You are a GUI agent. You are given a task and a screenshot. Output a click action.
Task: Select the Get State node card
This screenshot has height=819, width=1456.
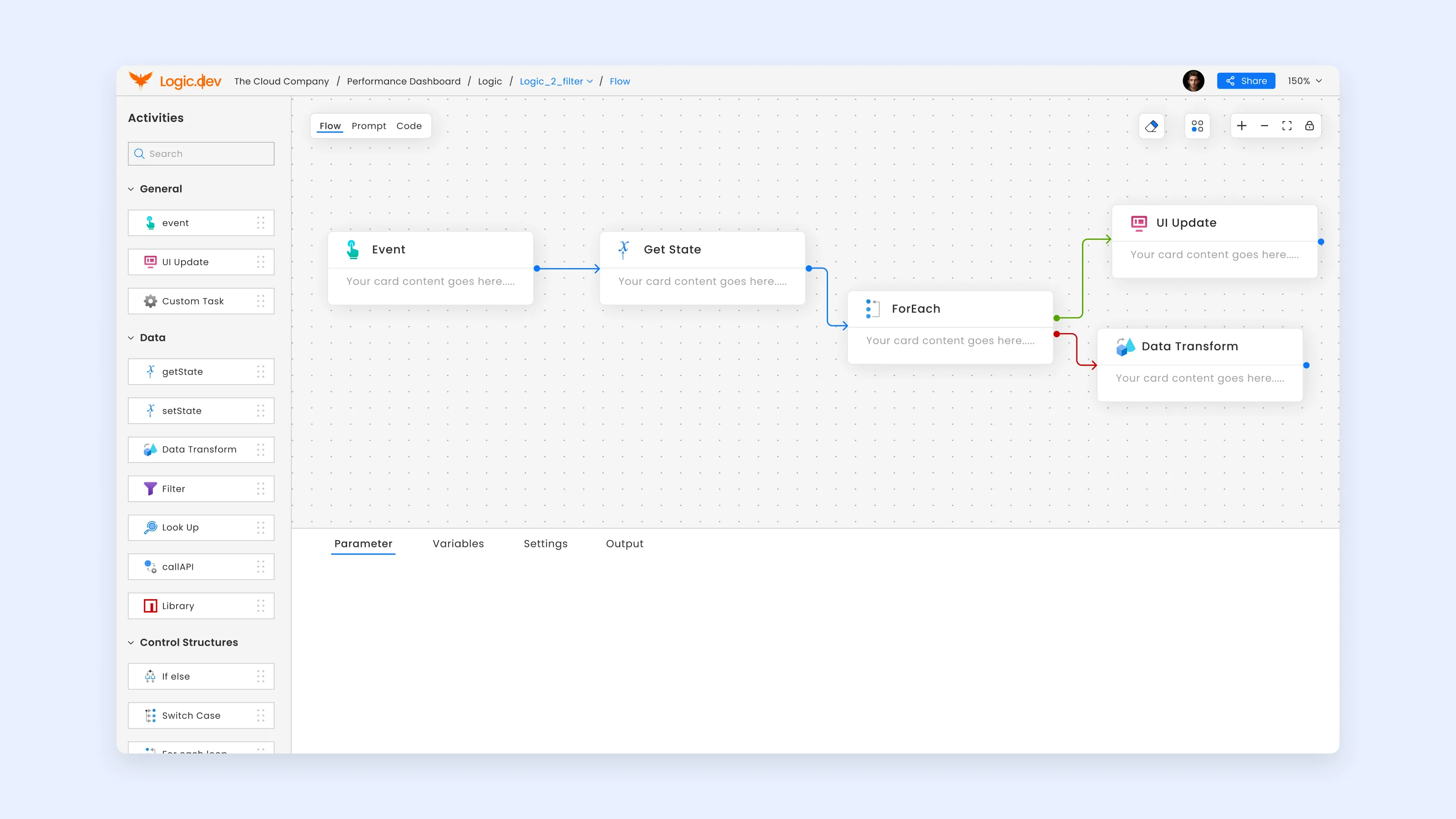702,268
